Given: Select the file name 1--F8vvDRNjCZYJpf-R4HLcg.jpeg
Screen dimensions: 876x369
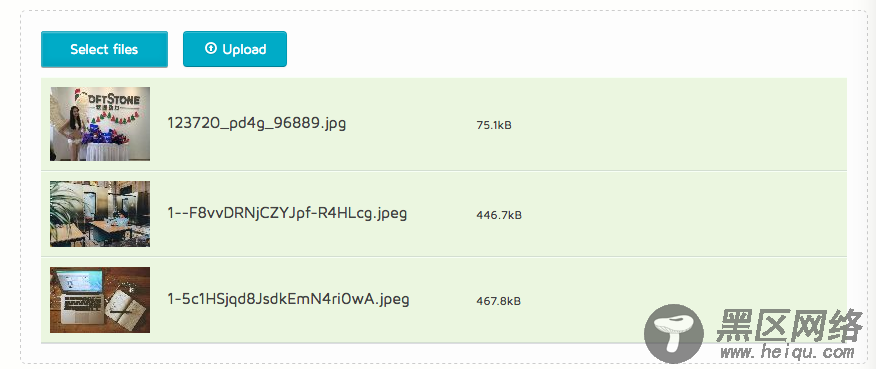Looking at the screenshot, I should [287, 213].
